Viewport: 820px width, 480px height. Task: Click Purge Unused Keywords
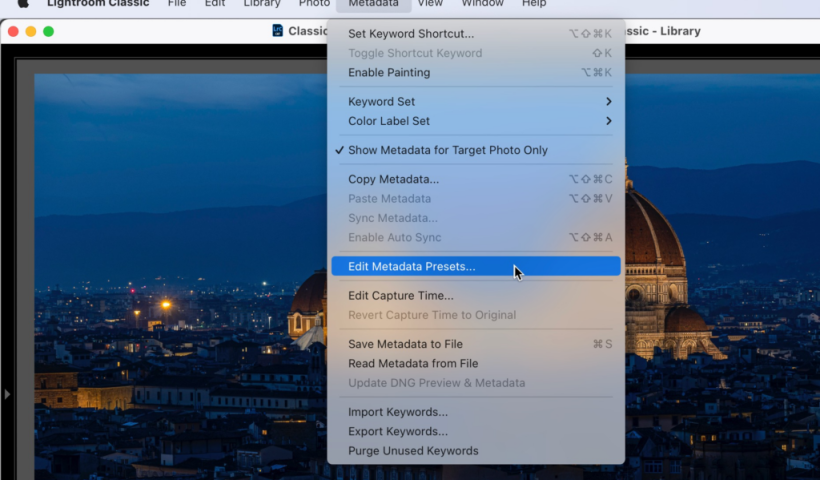[x=413, y=451]
